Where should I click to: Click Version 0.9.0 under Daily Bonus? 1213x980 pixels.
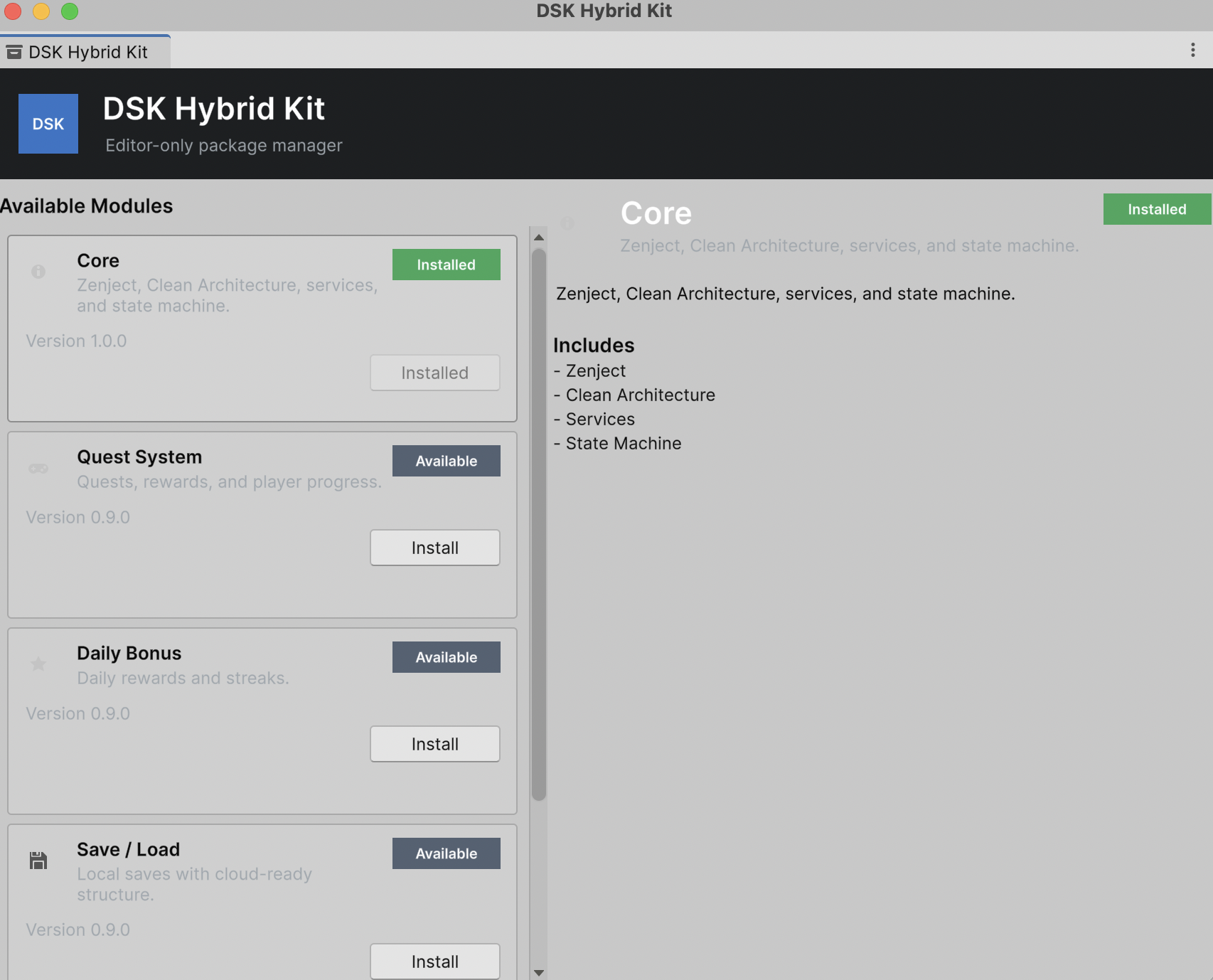coord(78,713)
